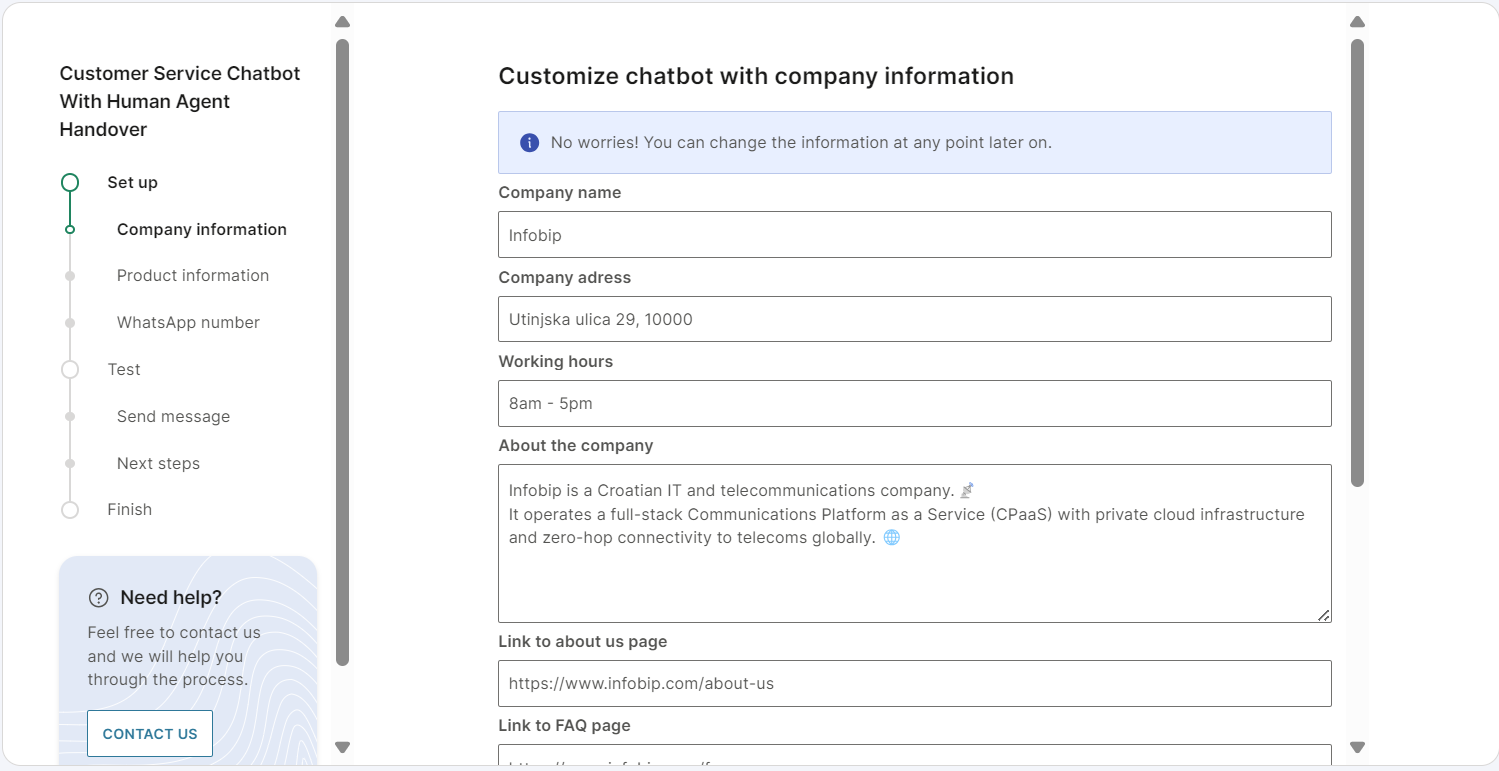Select Next steps in the step list
The image size is (1499, 771).
click(158, 463)
